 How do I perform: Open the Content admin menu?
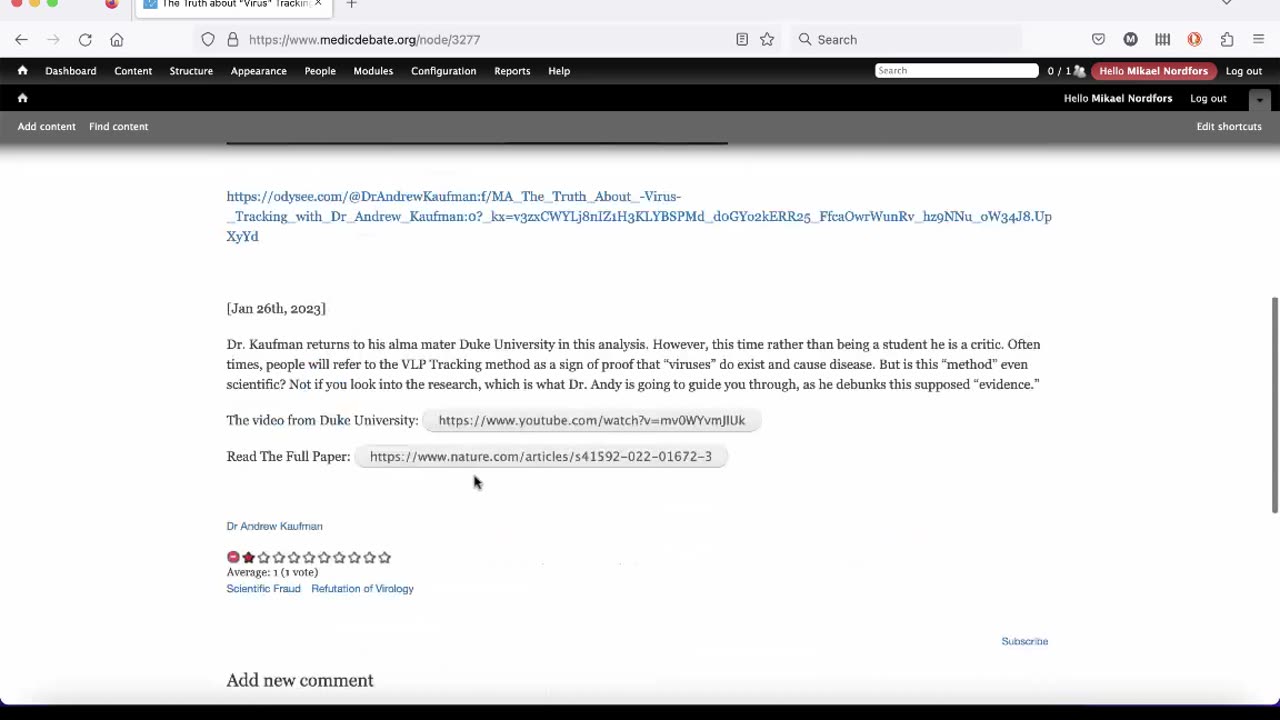pyautogui.click(x=133, y=71)
